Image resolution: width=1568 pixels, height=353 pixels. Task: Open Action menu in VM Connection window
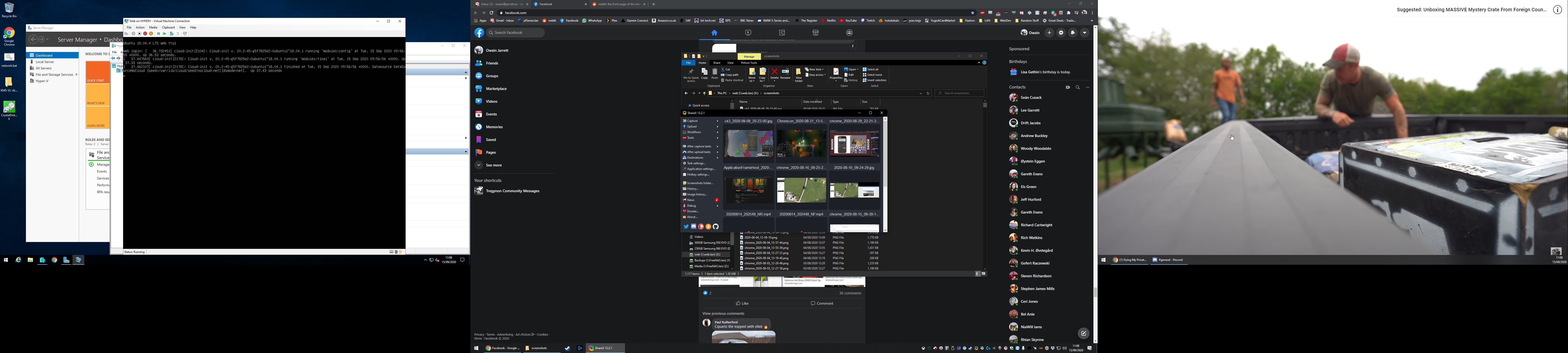tap(140, 27)
